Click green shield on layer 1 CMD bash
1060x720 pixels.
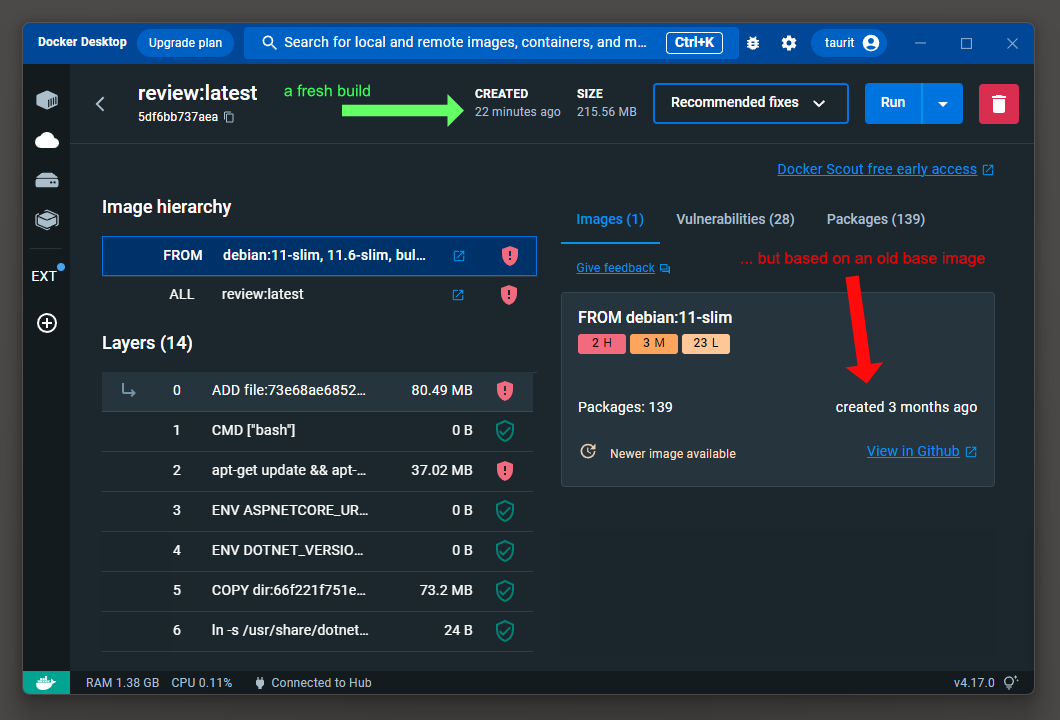(x=505, y=431)
